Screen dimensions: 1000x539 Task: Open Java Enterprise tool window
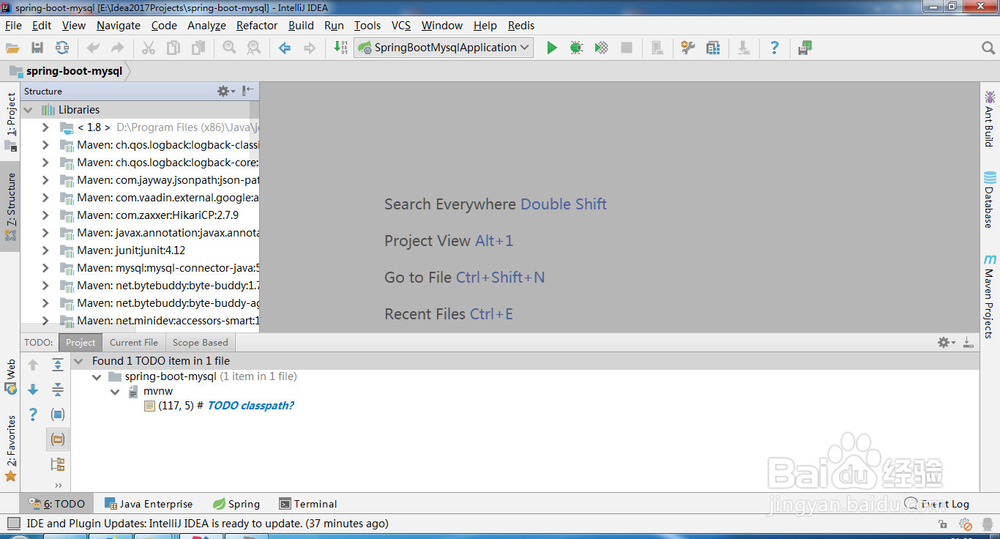click(x=149, y=504)
